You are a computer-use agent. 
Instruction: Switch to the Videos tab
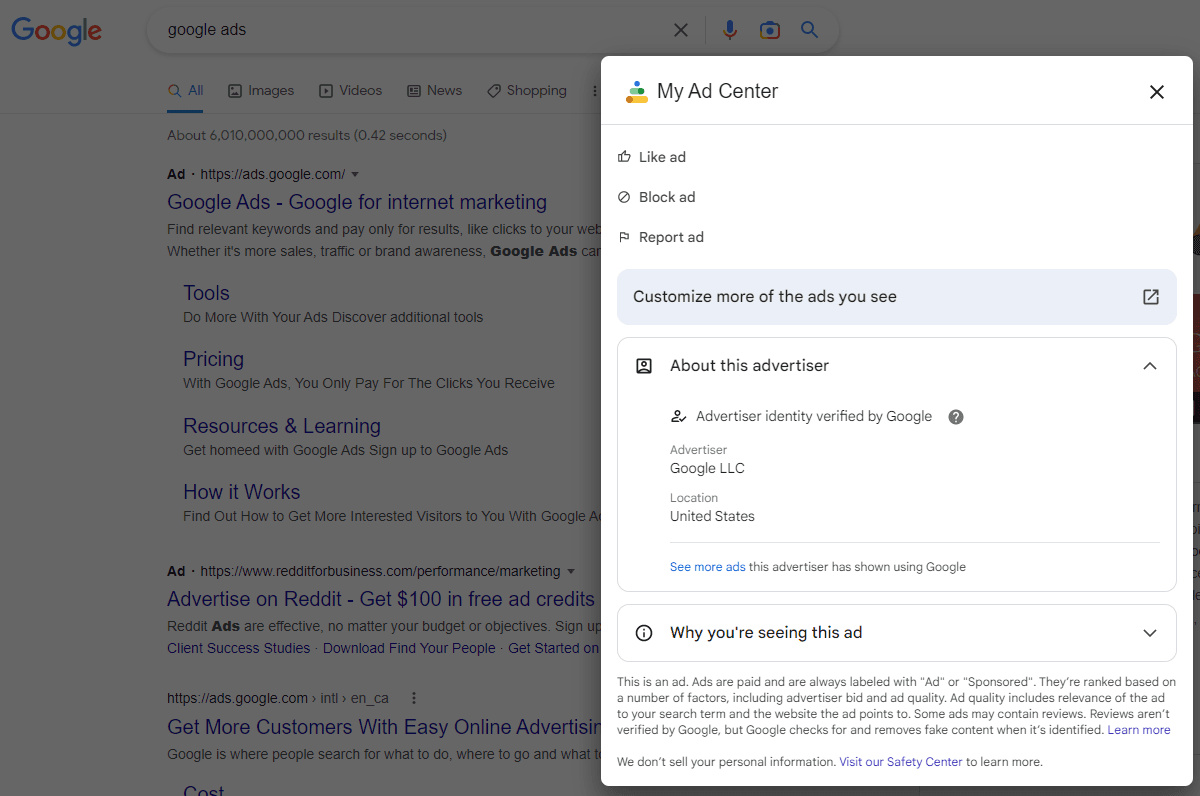click(x=350, y=91)
